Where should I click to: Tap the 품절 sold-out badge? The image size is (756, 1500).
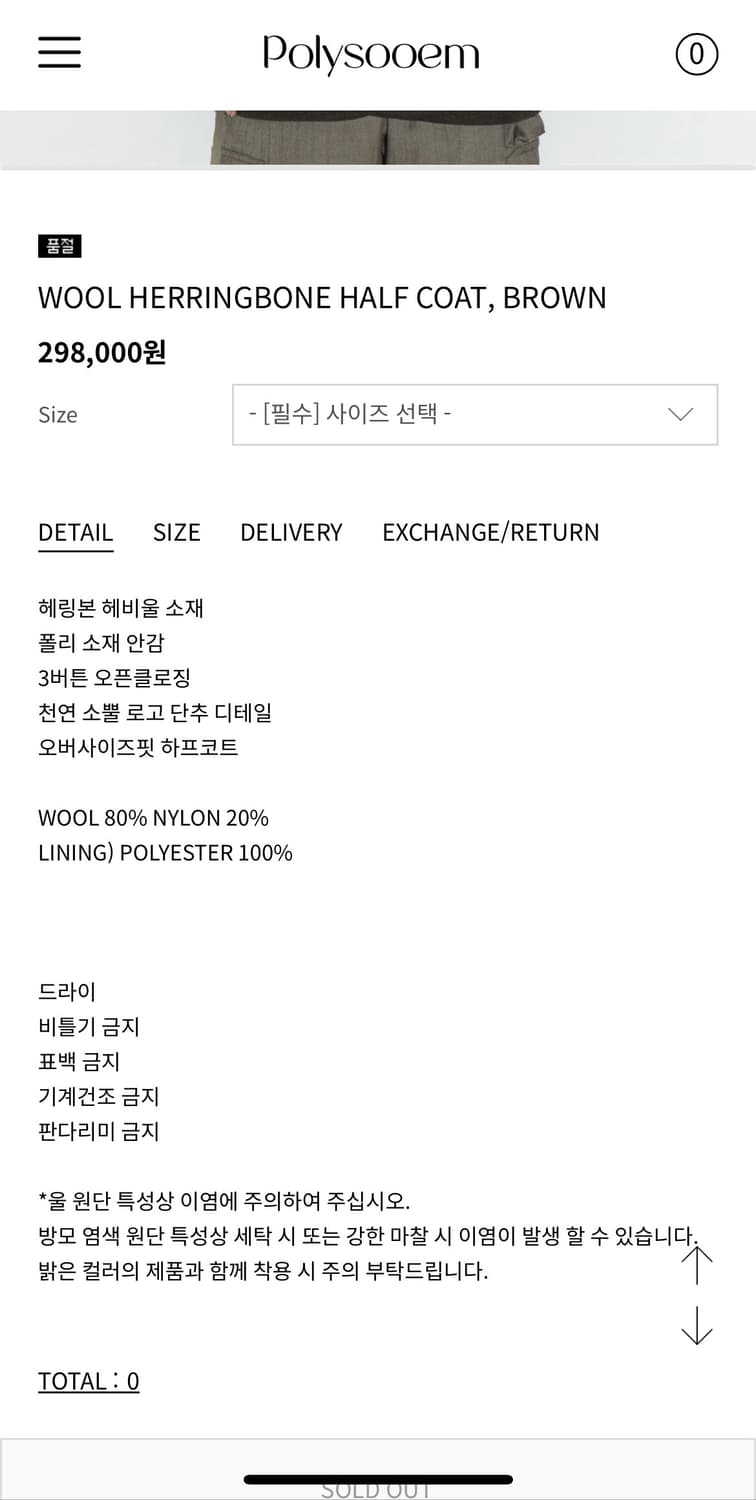coord(59,246)
